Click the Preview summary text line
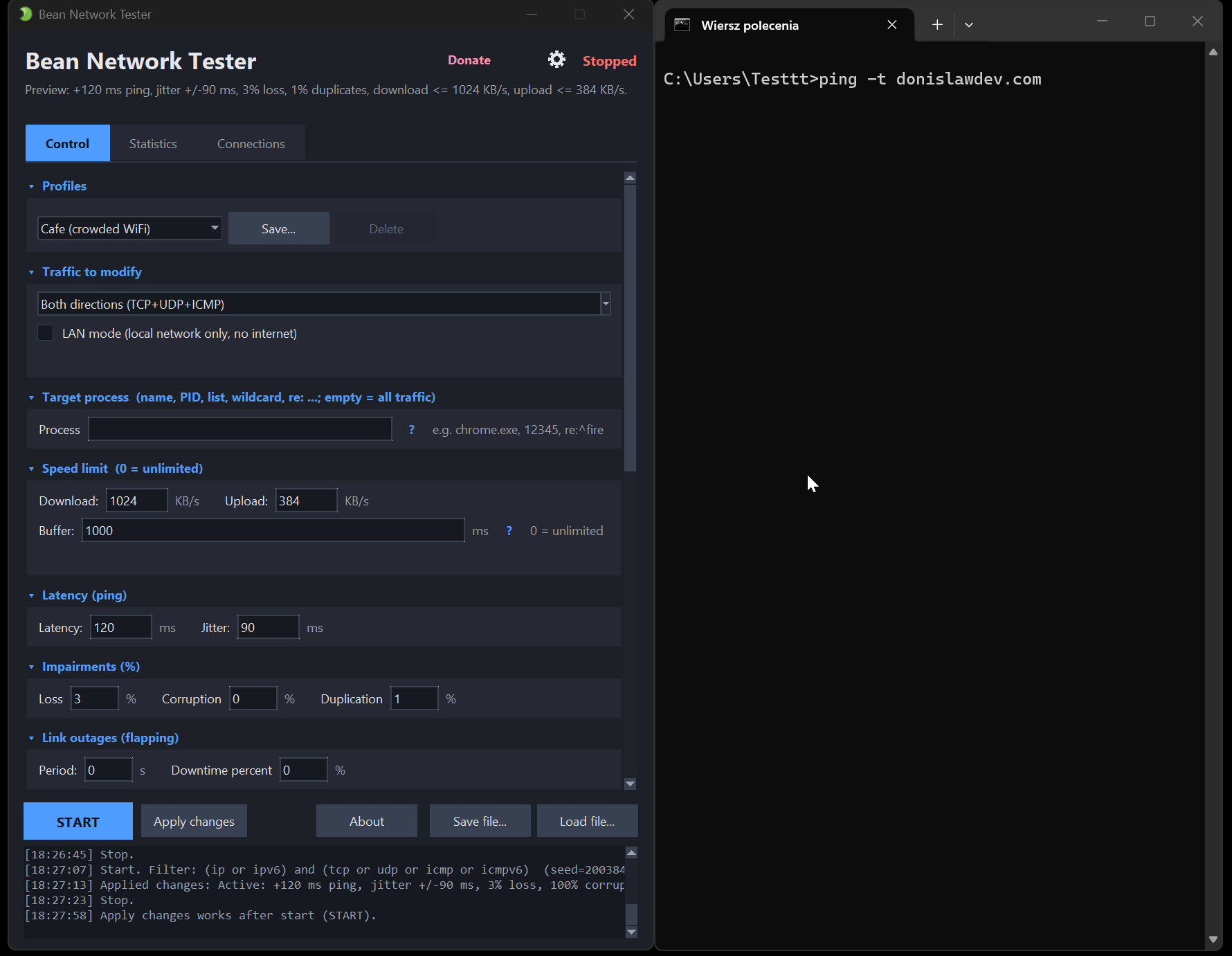The image size is (1232, 956). (x=326, y=90)
